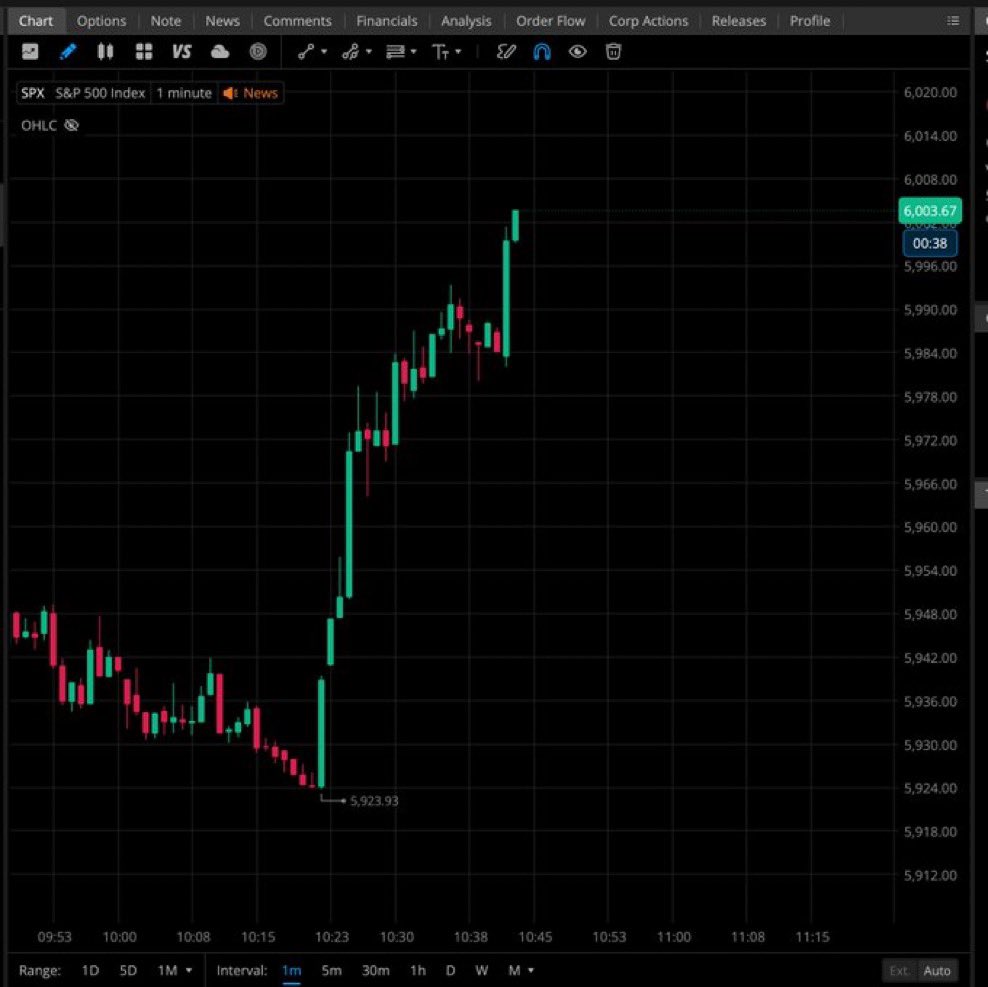988x987 pixels.
Task: Expand the line tool dropdown arrow
Action: click(324, 51)
